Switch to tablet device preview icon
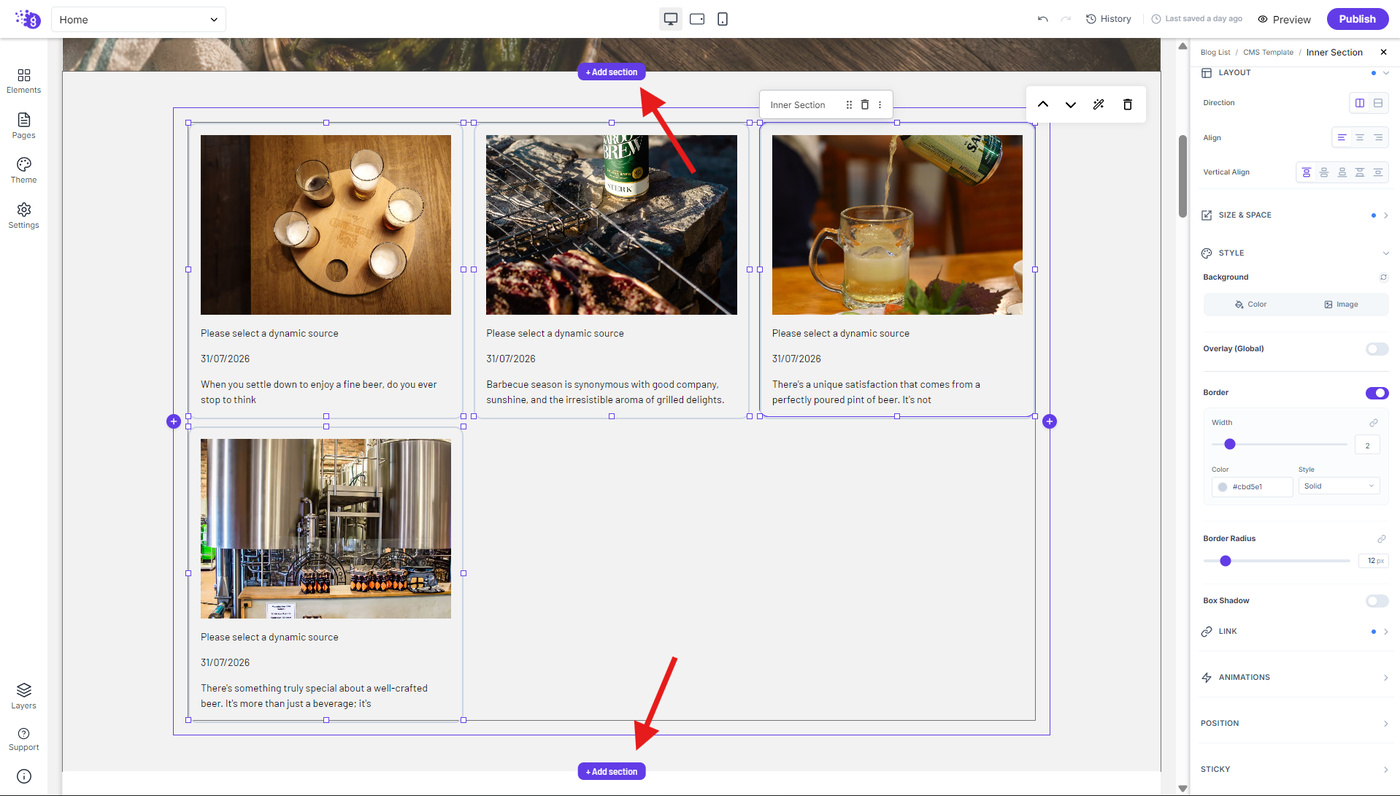Image resolution: width=1400 pixels, height=796 pixels. pyautogui.click(x=697, y=19)
